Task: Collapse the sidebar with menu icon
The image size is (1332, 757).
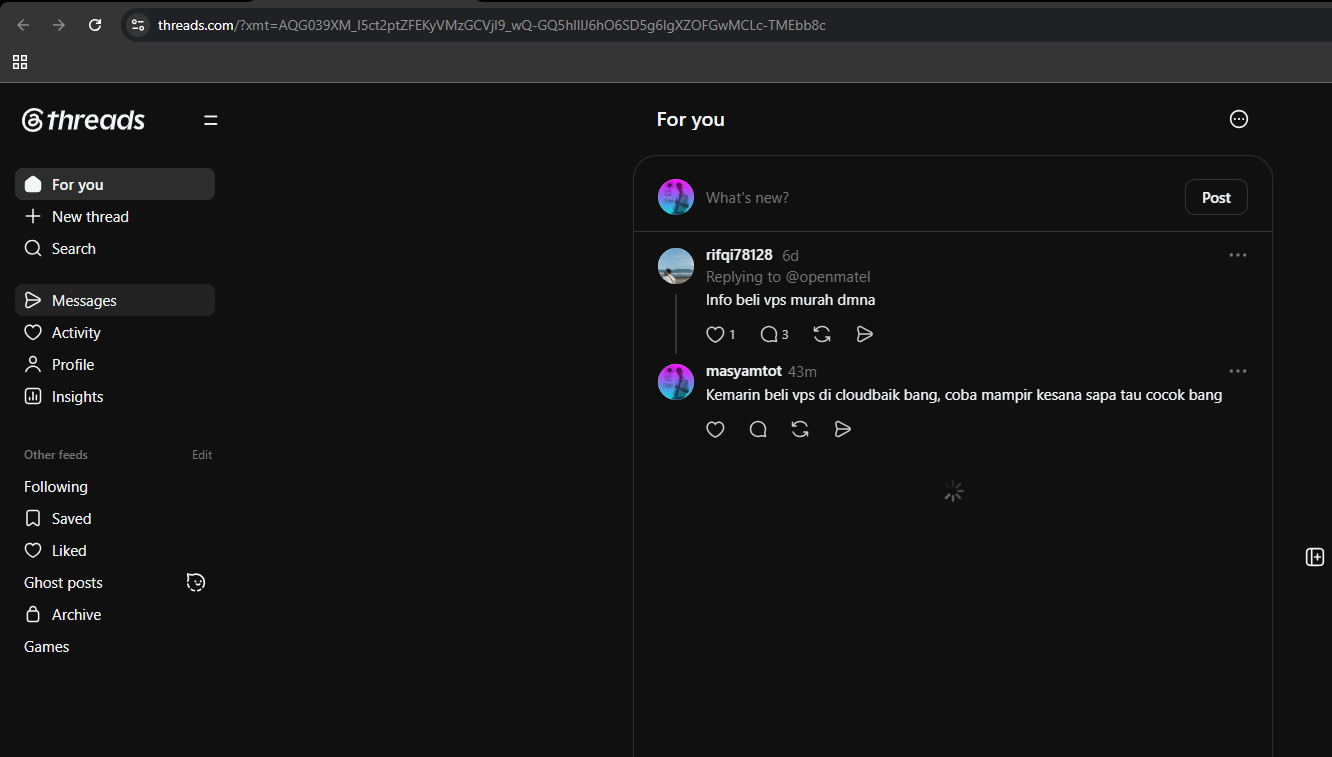Action: [211, 120]
